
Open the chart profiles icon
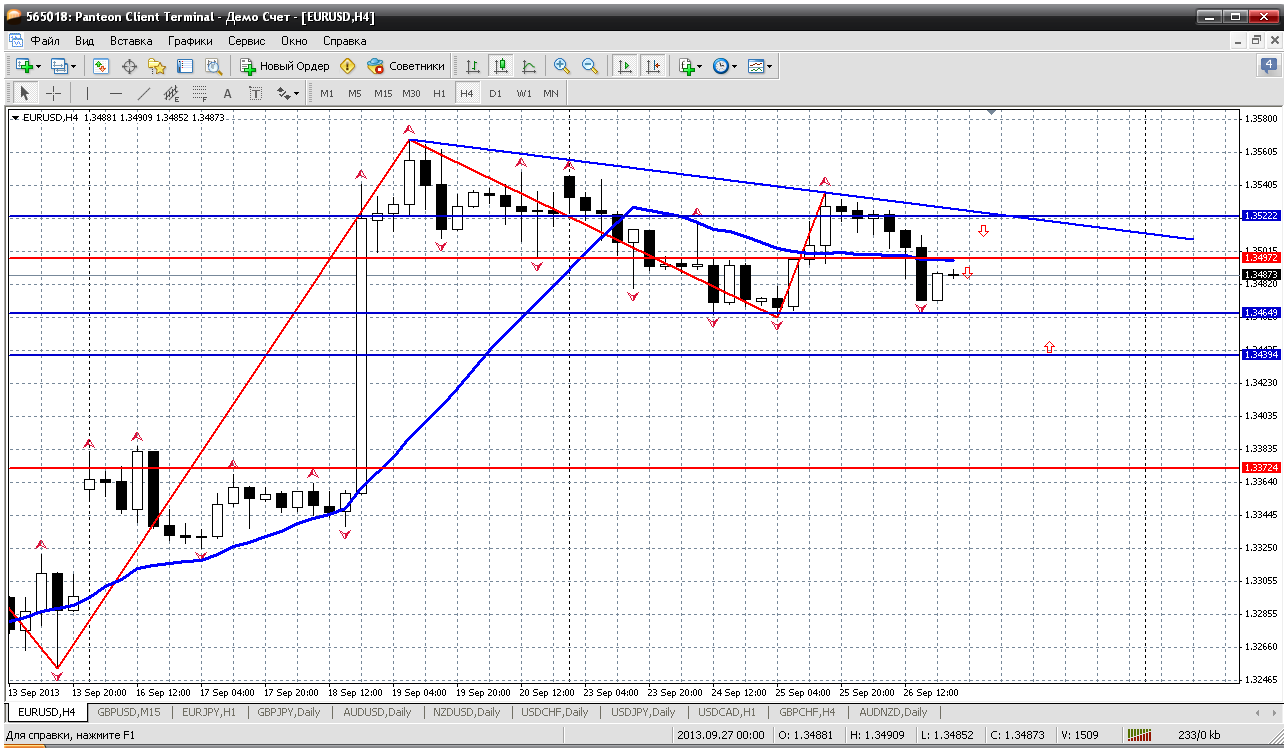pyautogui.click(x=59, y=66)
